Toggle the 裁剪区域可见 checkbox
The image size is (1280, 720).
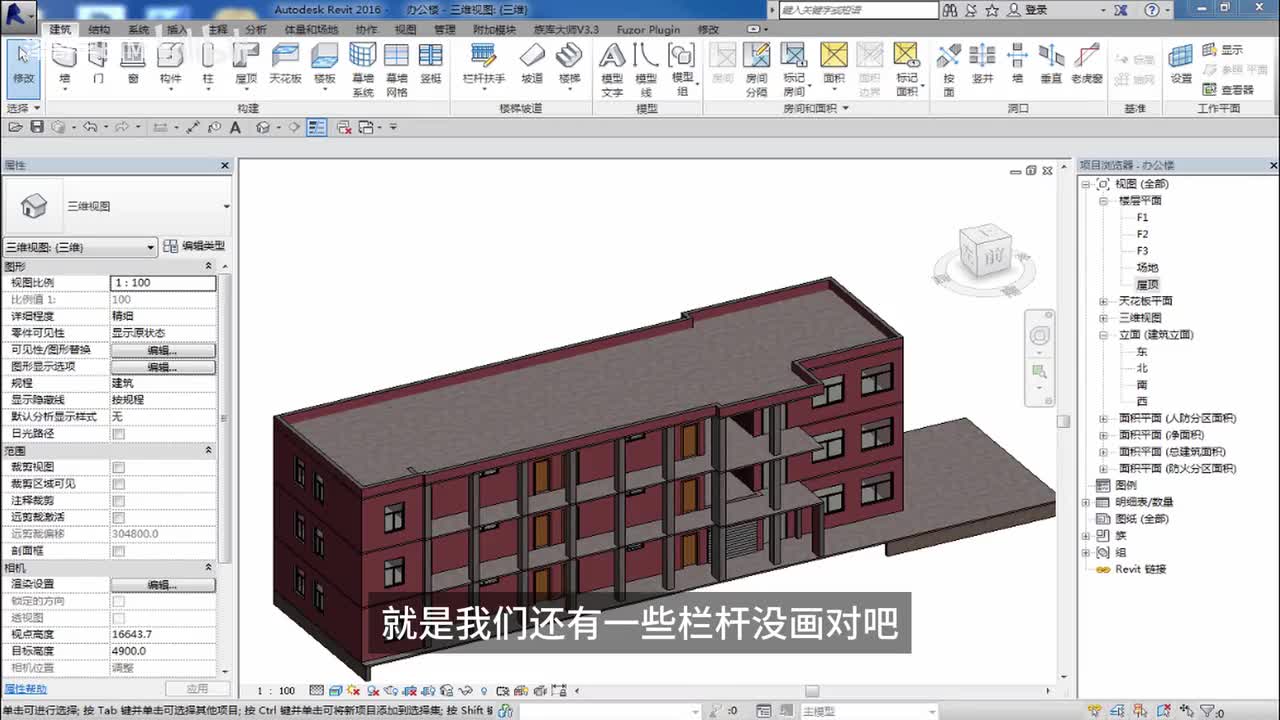pyautogui.click(x=119, y=484)
